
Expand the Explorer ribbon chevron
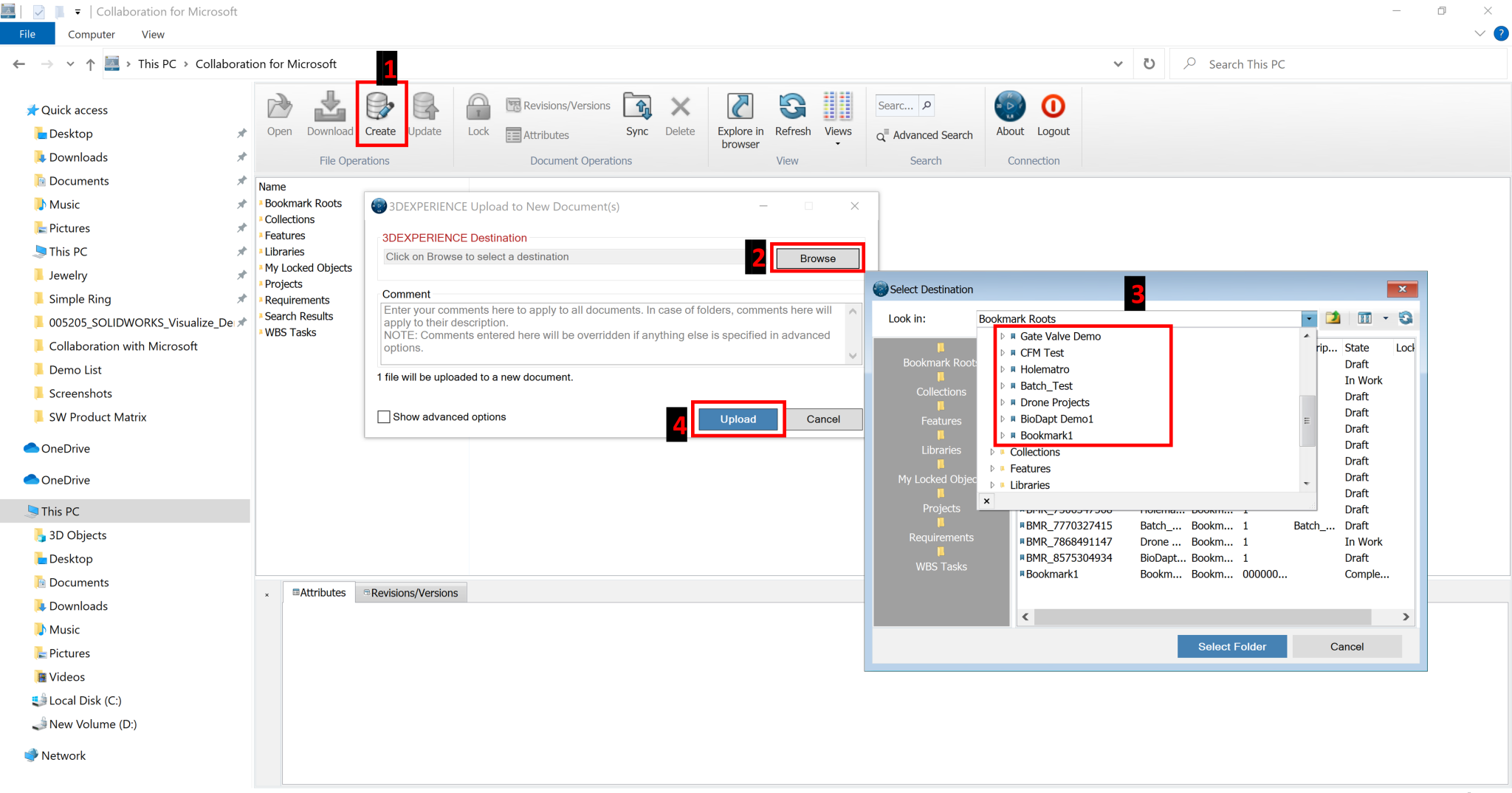pyautogui.click(x=1480, y=33)
